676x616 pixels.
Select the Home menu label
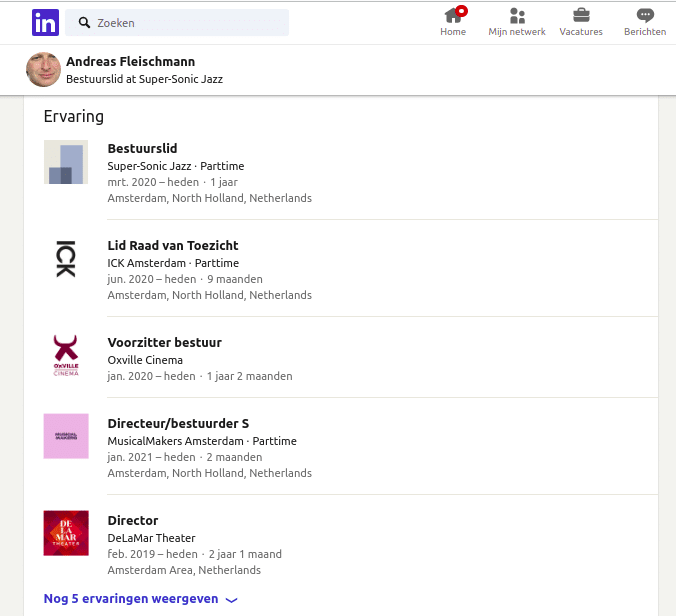pos(453,31)
